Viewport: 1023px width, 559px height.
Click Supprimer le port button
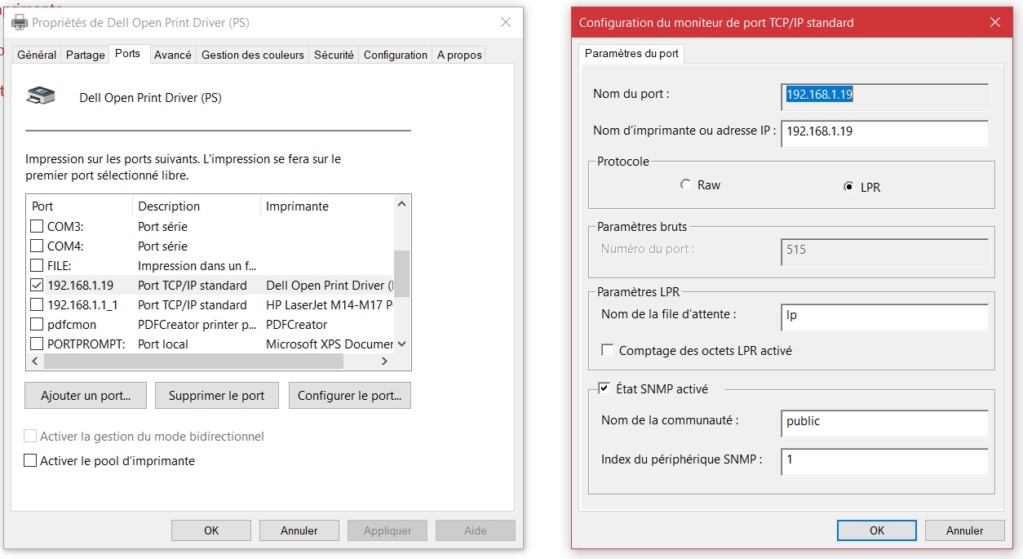[x=217, y=395]
